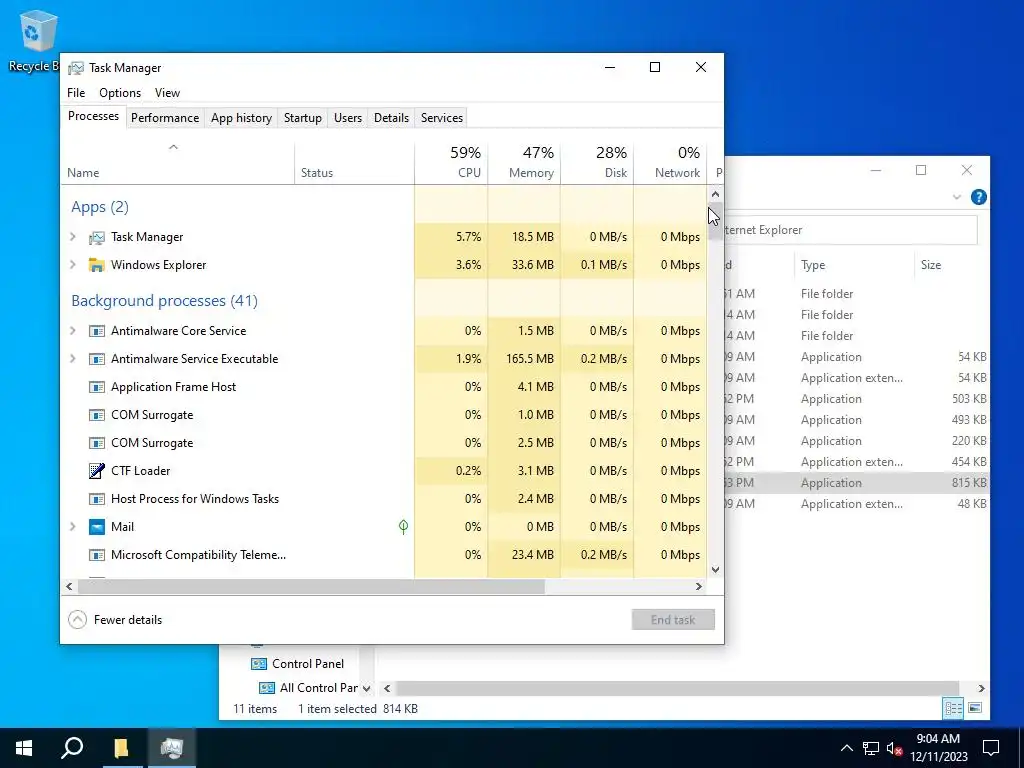Viewport: 1024px width, 768px height.
Task: Expand the Mail process row
Action: point(73,526)
